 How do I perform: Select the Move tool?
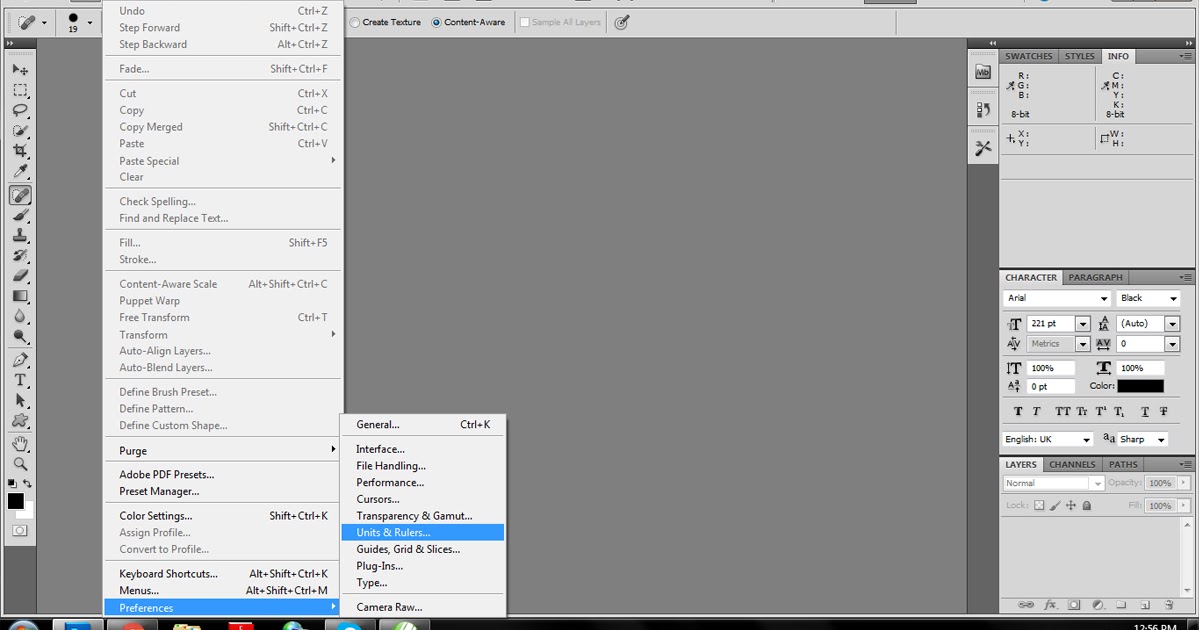(20, 69)
